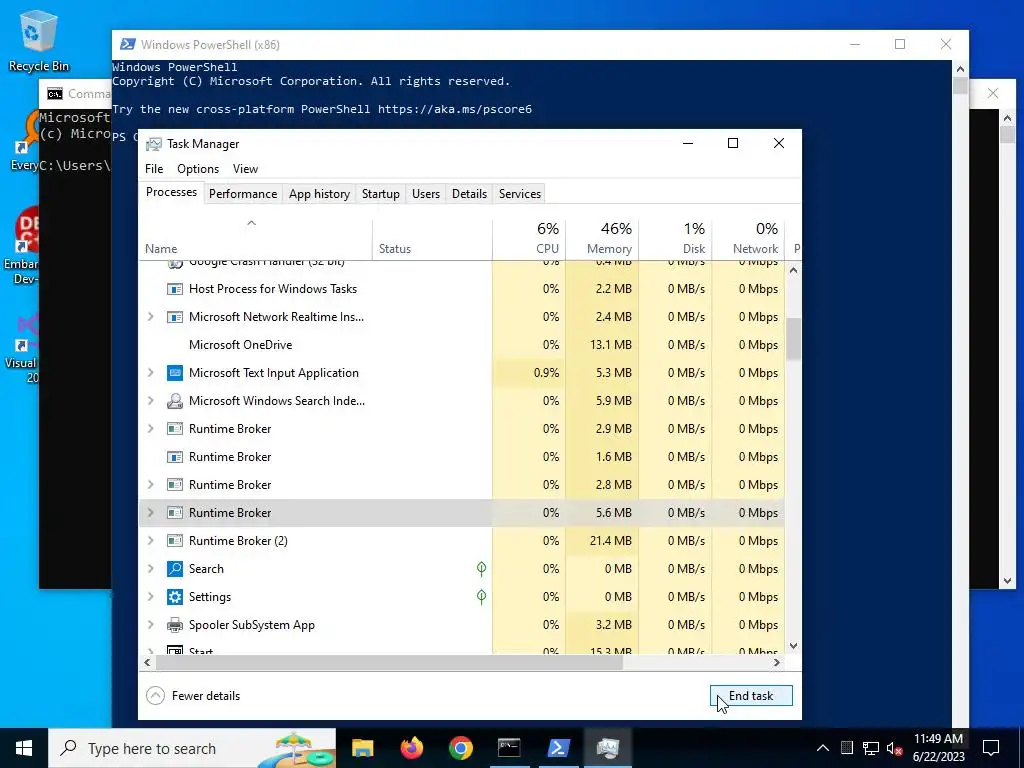Switch to PowerShell taskbar icon
The image size is (1024, 768).
[x=558, y=748]
